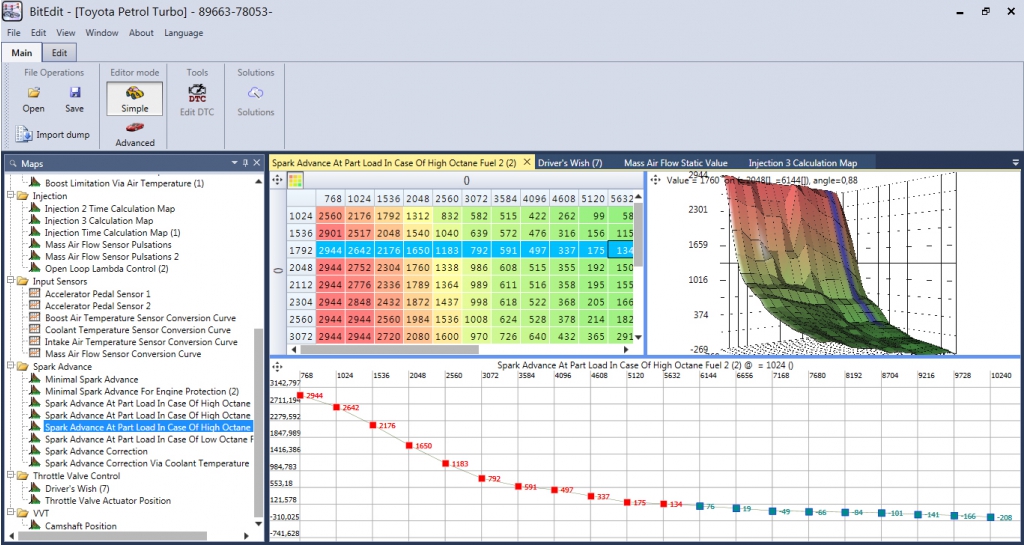Select Accelerator Pedal Sensor 1

pyautogui.click(x=97, y=294)
